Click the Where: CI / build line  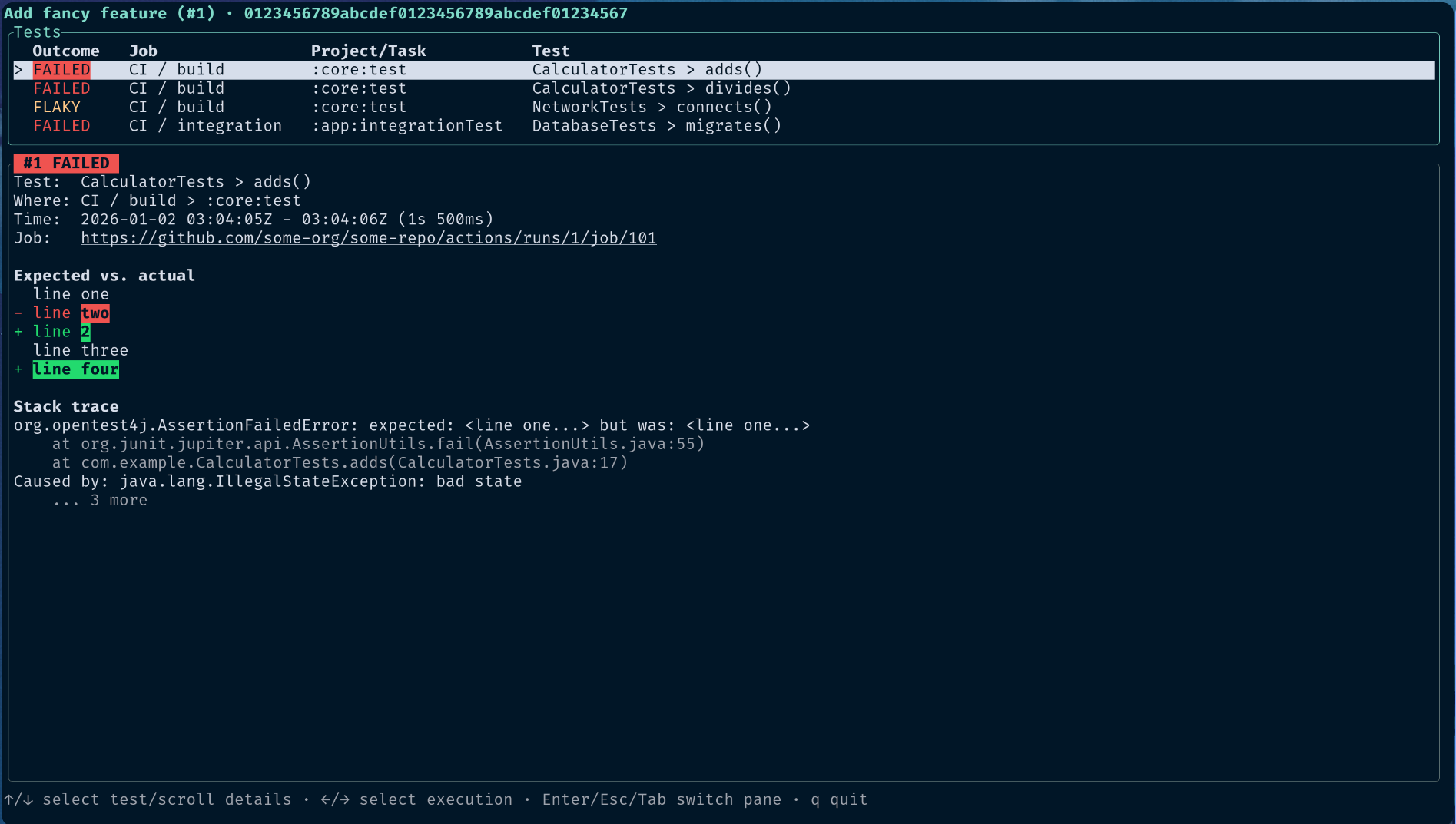pos(158,200)
